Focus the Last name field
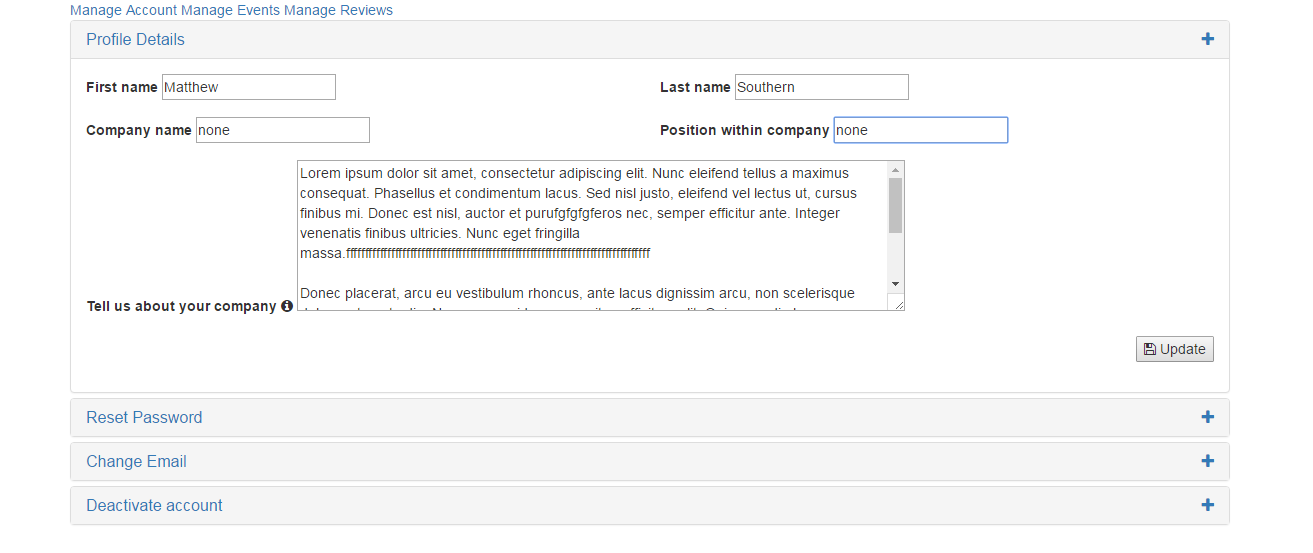1313x553 pixels. pos(822,87)
